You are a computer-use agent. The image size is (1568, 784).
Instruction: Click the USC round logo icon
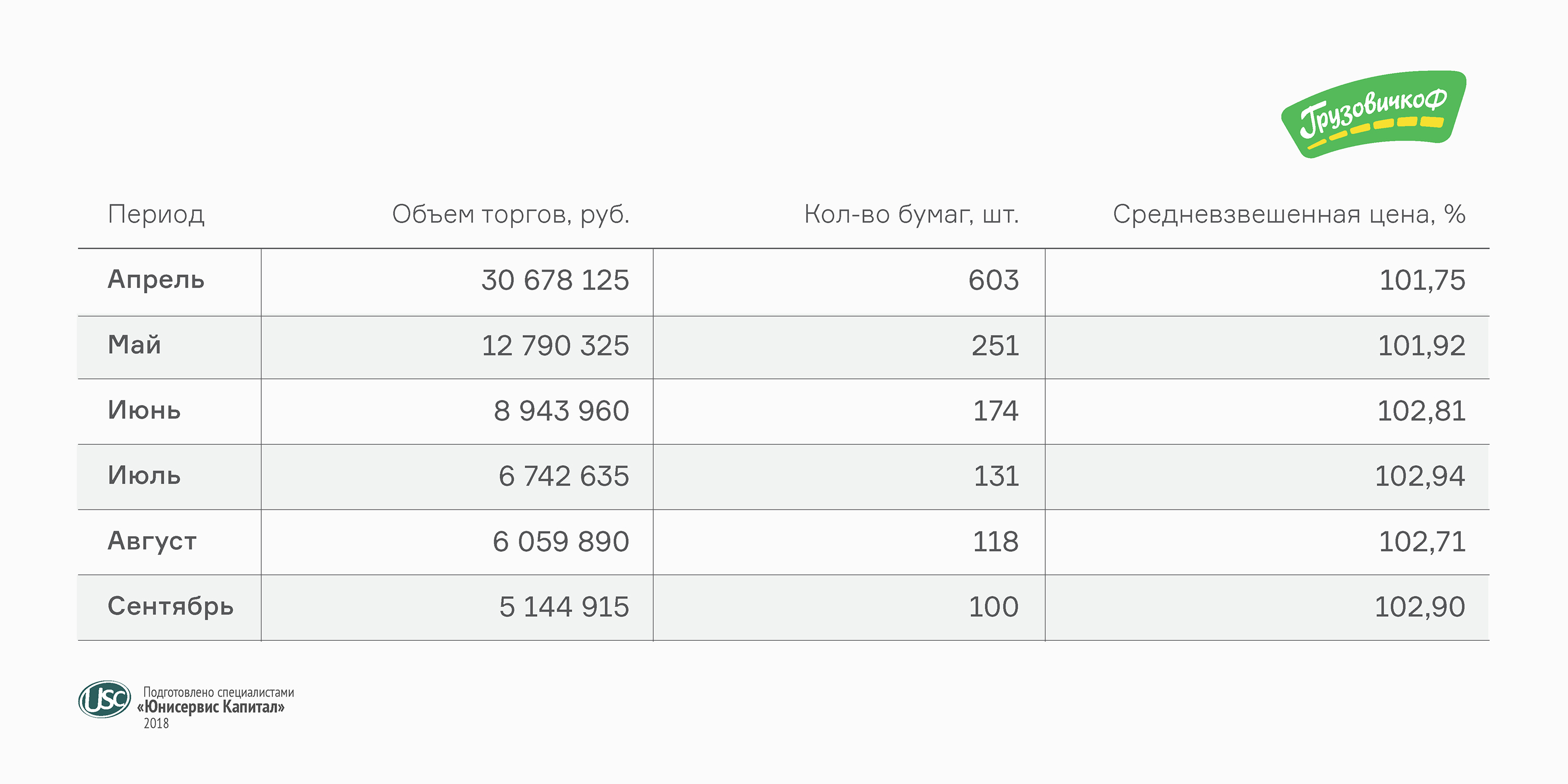click(105, 699)
